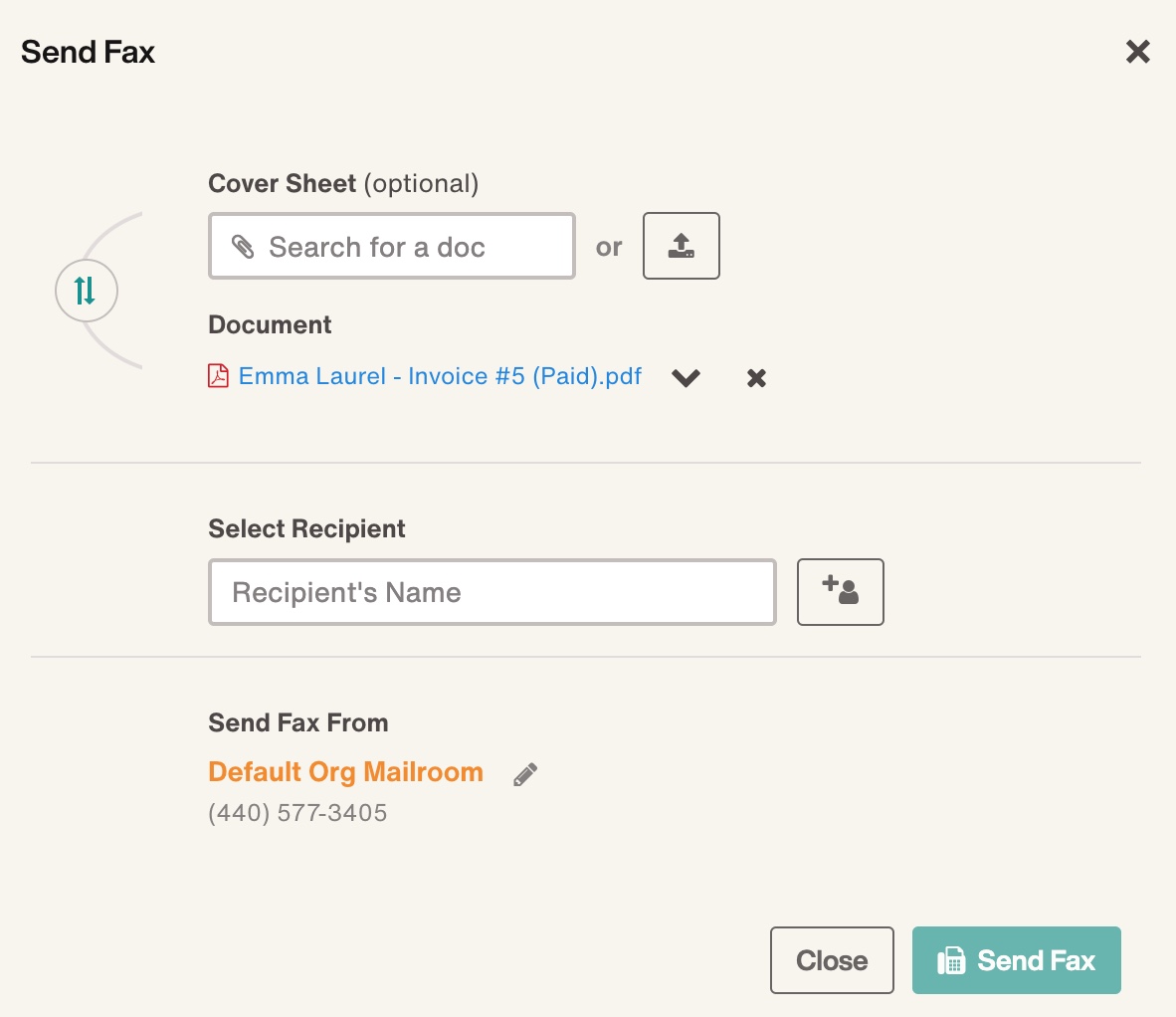This screenshot has height=1017, width=1176.
Task: Click the PDF file icon next to the invoice
Action: pyautogui.click(x=218, y=376)
